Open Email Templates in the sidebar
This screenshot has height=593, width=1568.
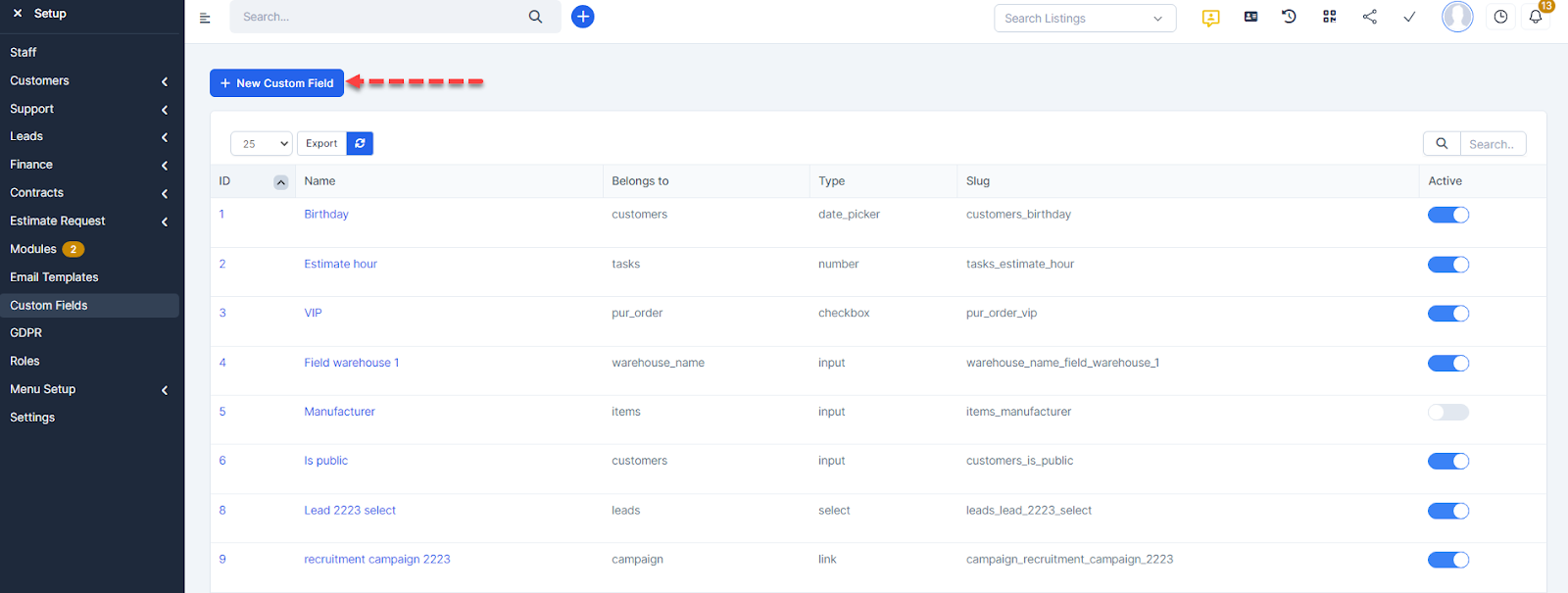tap(54, 277)
